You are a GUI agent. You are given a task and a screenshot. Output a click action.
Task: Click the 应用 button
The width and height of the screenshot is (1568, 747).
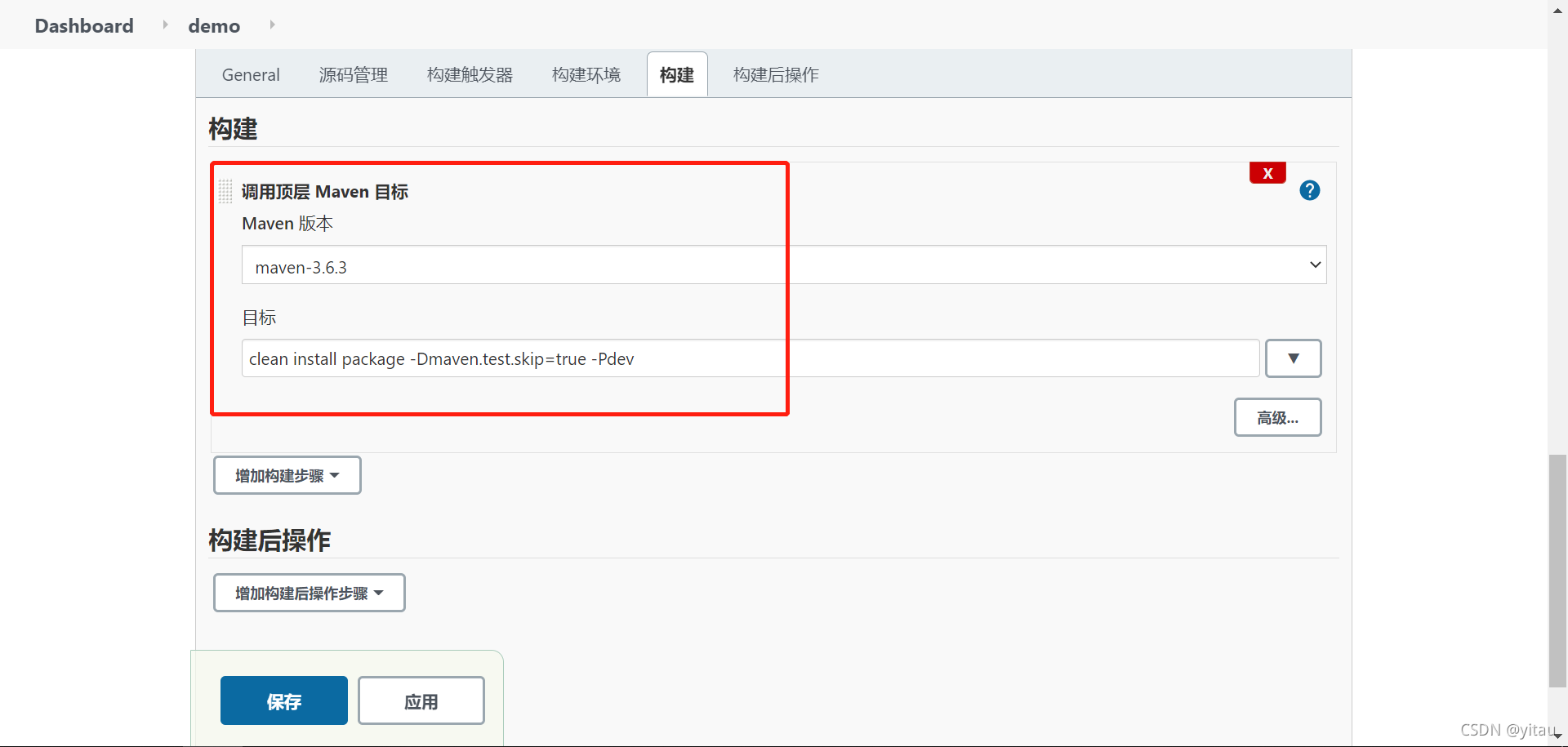point(421,700)
